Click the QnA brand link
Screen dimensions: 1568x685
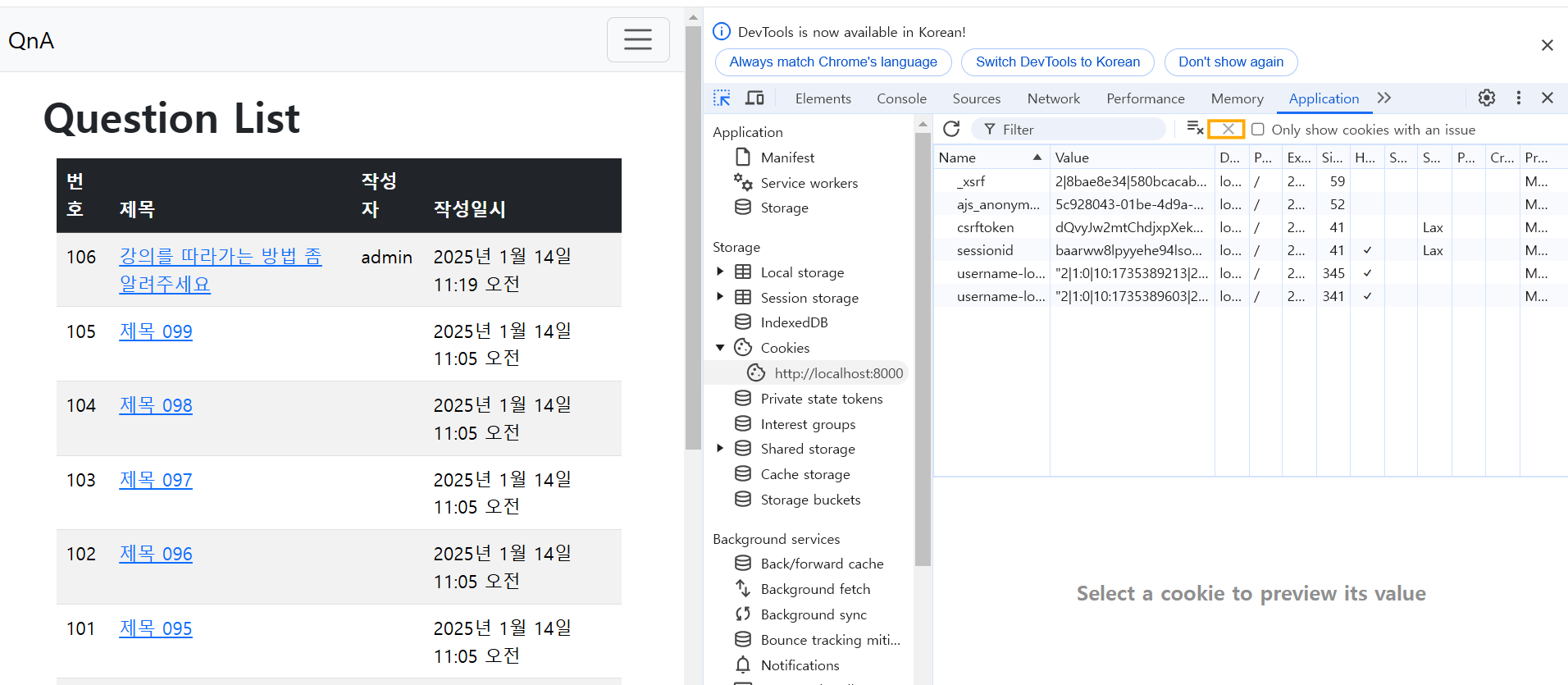point(31,40)
